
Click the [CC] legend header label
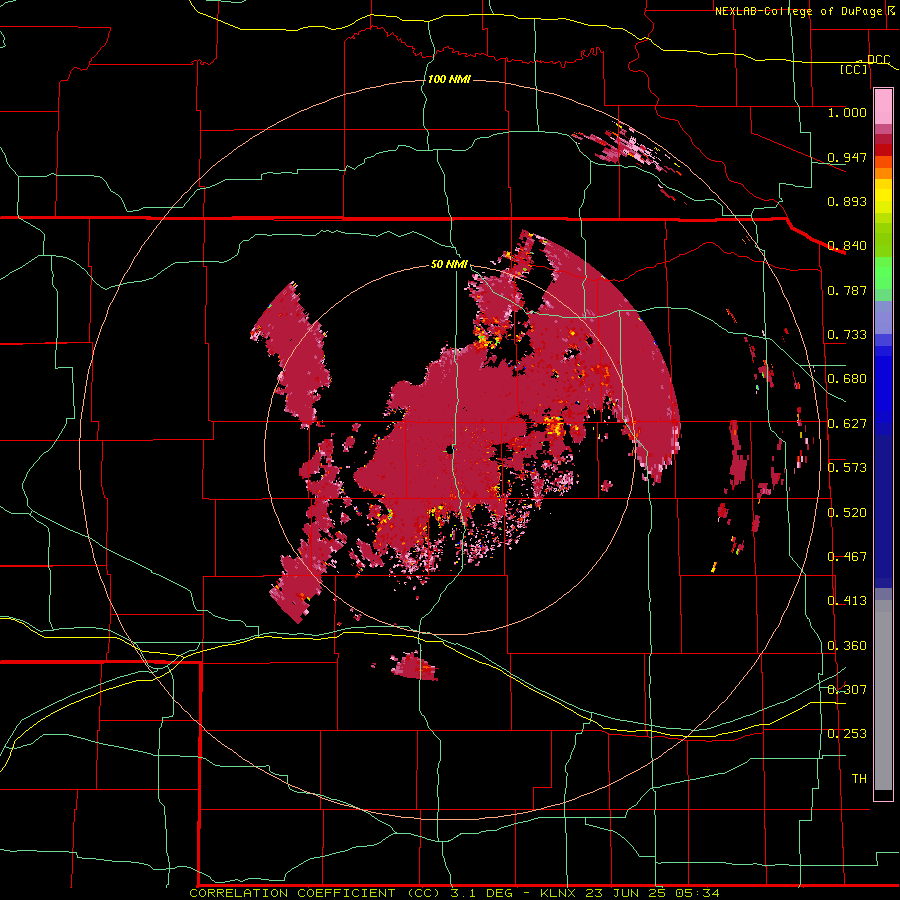pos(854,69)
